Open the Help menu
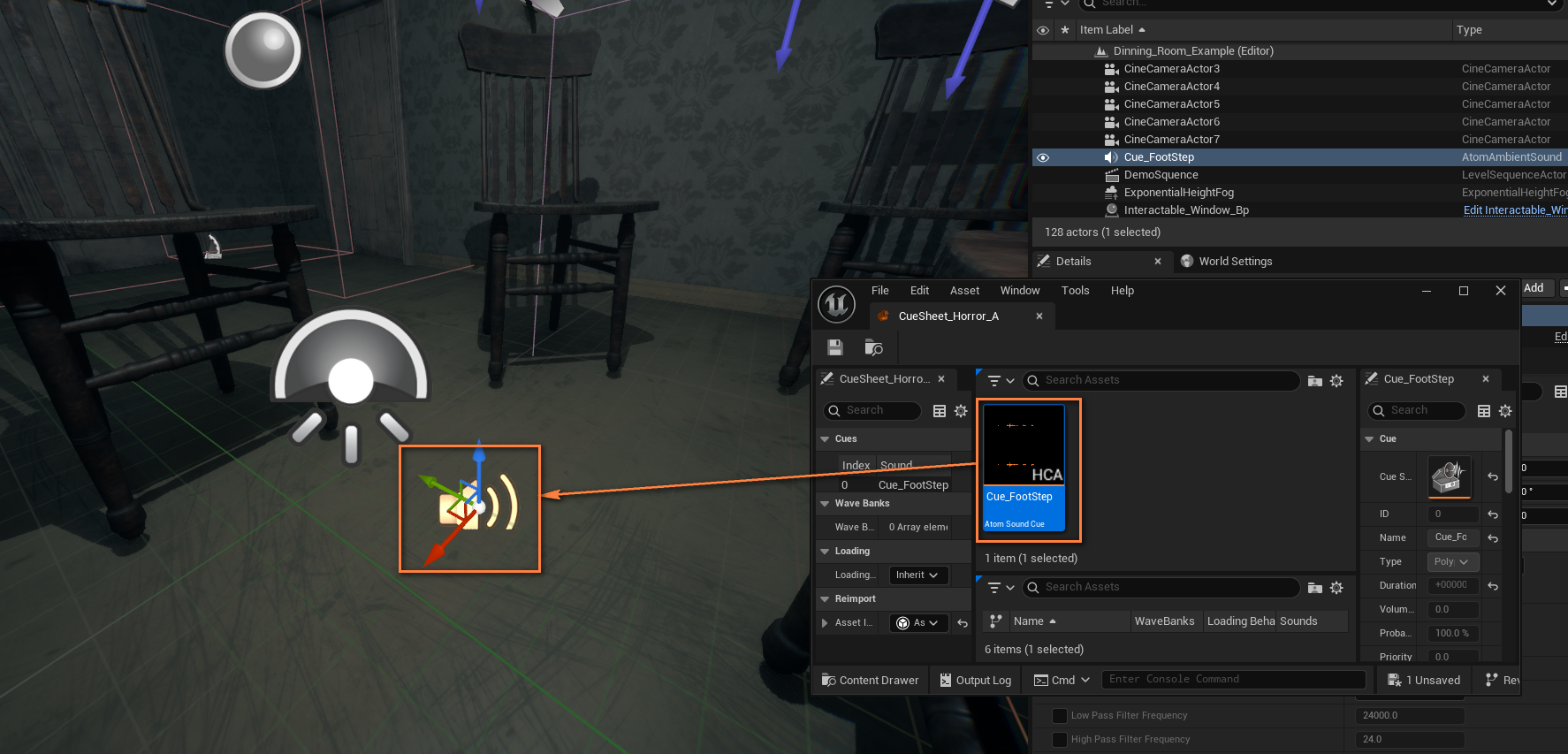Screen dimensions: 1568x754 click(x=1123, y=291)
